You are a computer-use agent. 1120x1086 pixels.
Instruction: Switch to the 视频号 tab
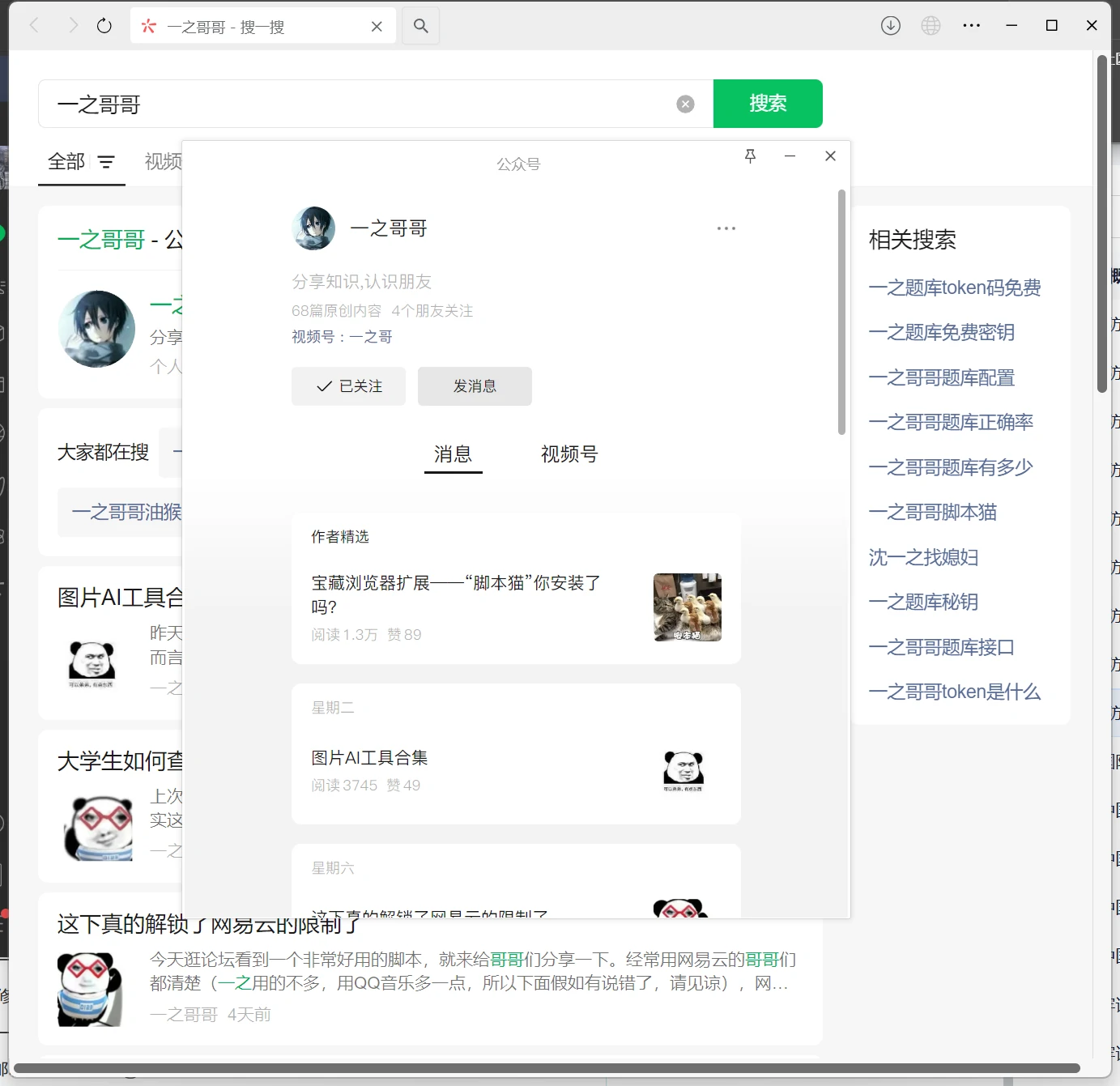pos(568,454)
